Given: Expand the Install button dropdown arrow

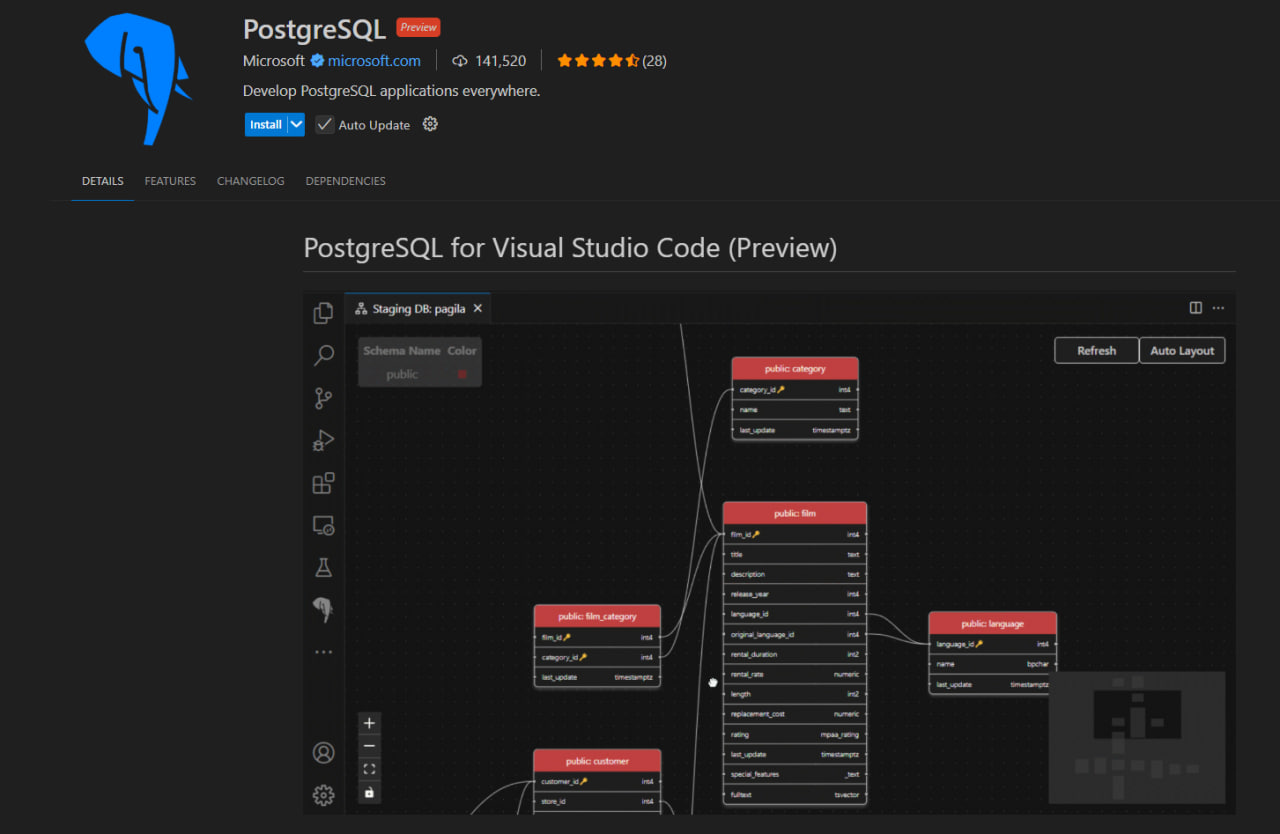Looking at the screenshot, I should 296,124.
